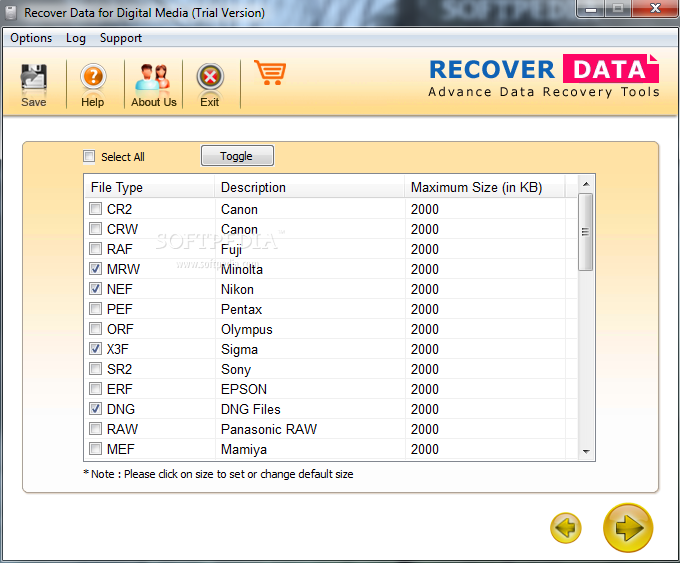
Task: Enable the Select All checkbox
Action: tap(89, 156)
